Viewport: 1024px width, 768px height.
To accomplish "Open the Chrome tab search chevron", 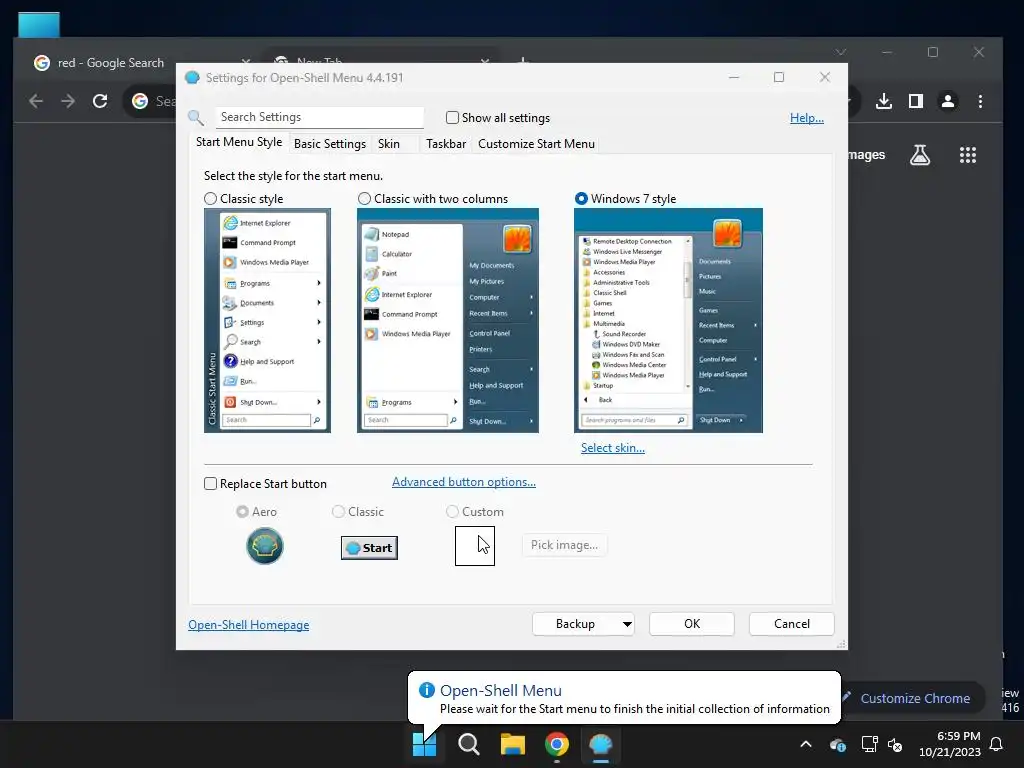I will (841, 52).
